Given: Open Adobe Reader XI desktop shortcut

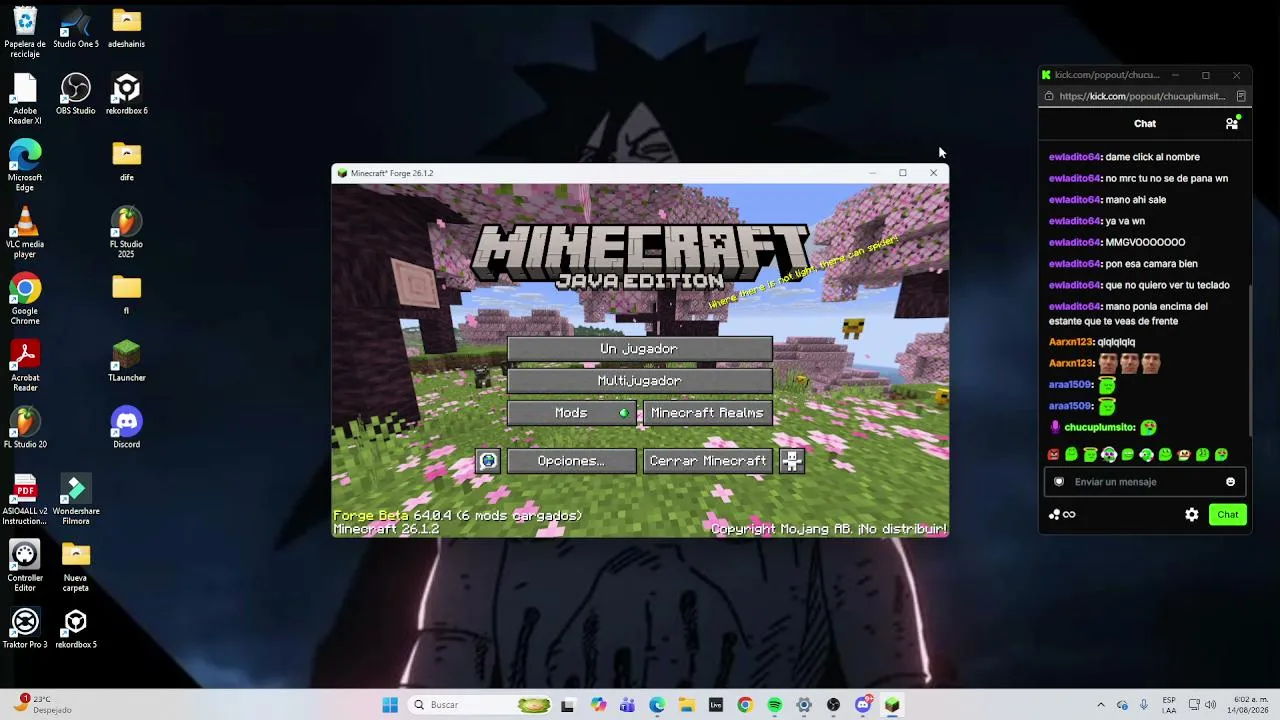Looking at the screenshot, I should click(x=25, y=100).
